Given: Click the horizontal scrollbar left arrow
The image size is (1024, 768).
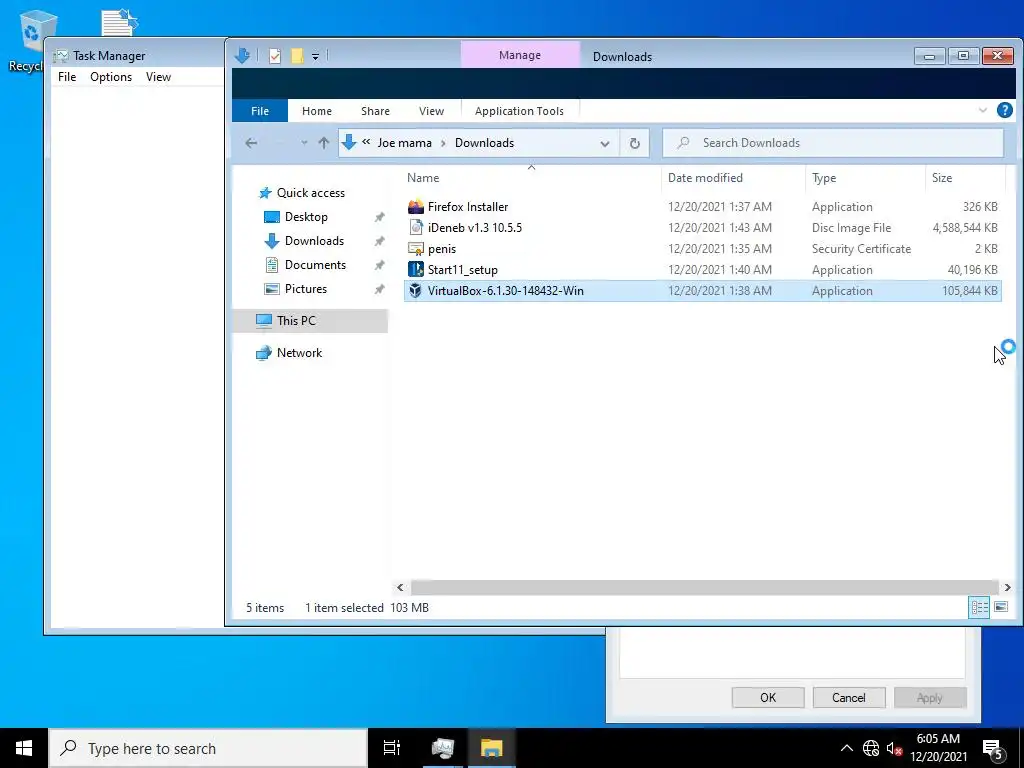Looking at the screenshot, I should pyautogui.click(x=400, y=588).
